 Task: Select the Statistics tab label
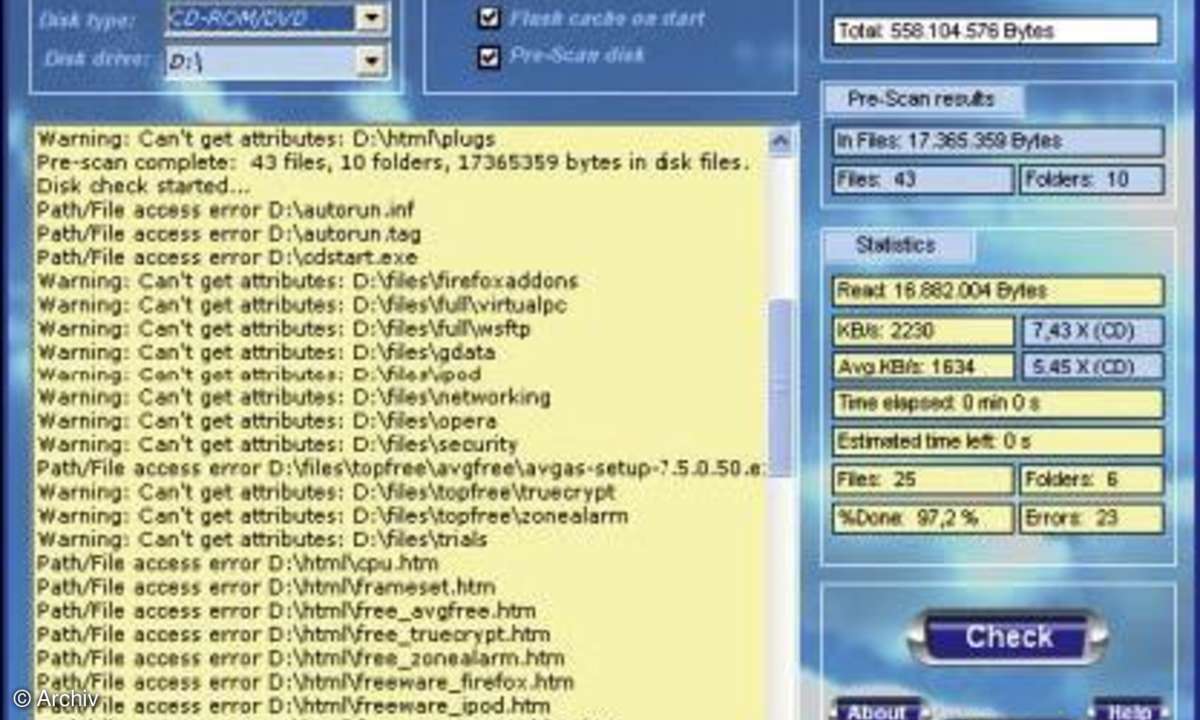tap(896, 245)
